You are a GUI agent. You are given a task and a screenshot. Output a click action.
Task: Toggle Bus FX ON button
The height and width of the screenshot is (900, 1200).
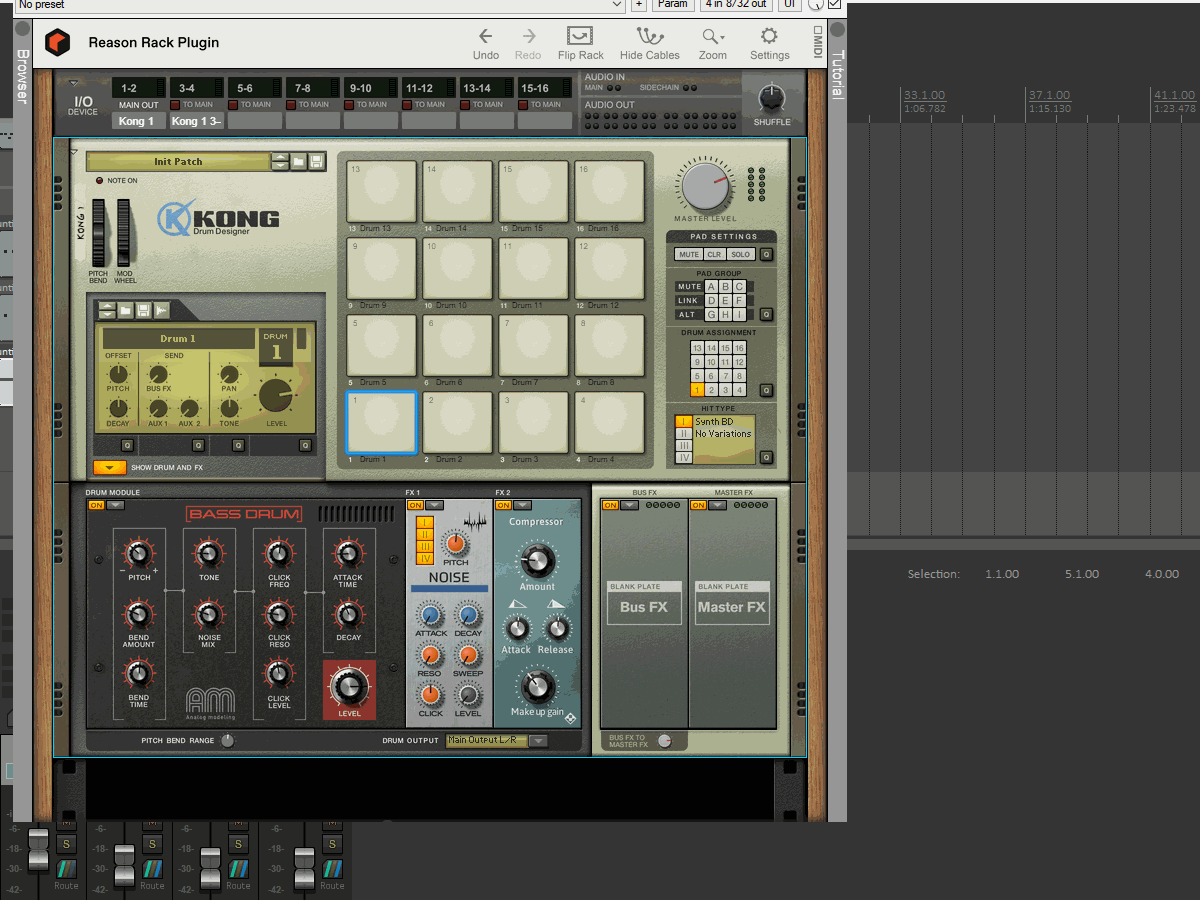610,505
